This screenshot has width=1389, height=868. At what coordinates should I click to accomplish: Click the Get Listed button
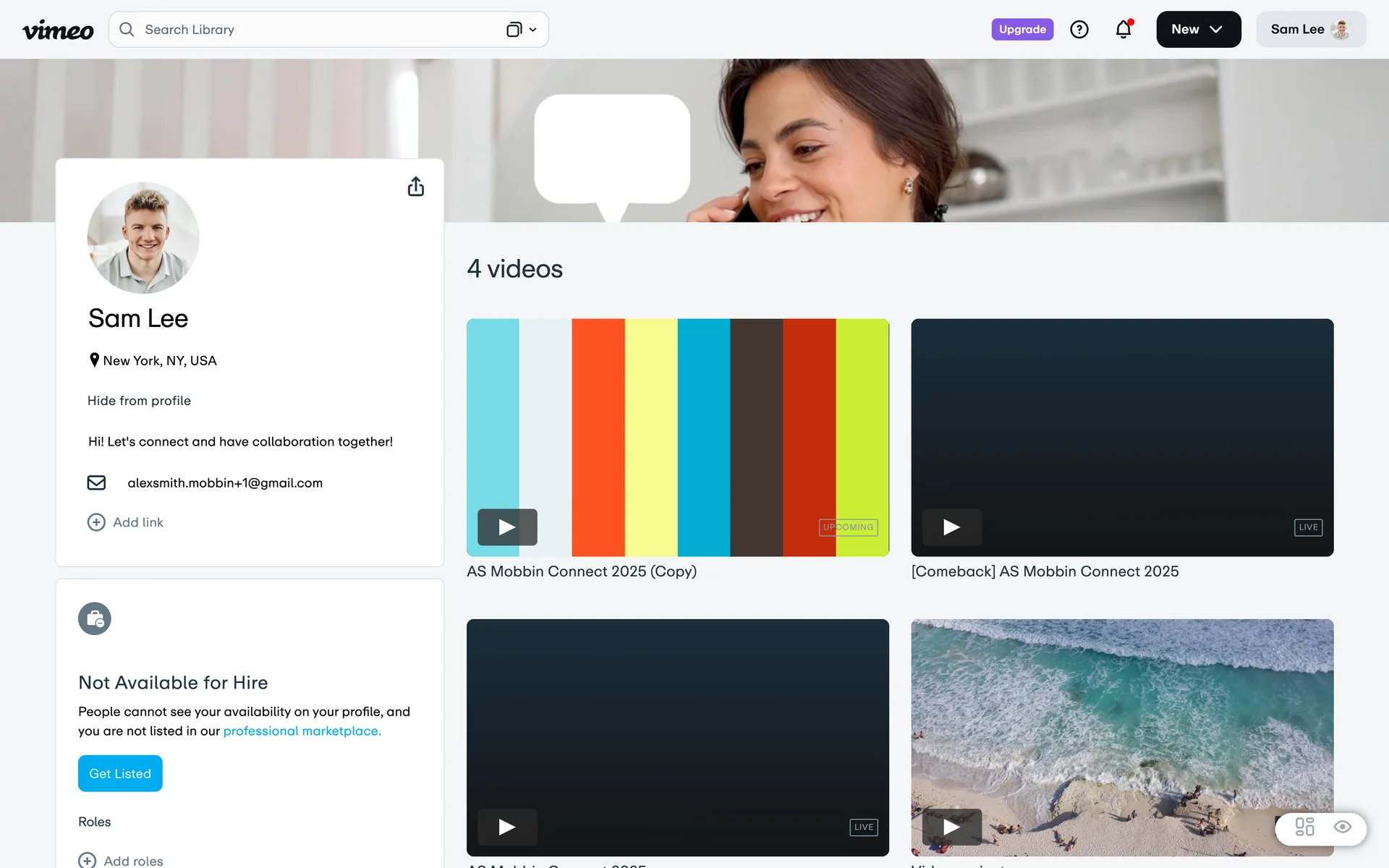click(120, 773)
